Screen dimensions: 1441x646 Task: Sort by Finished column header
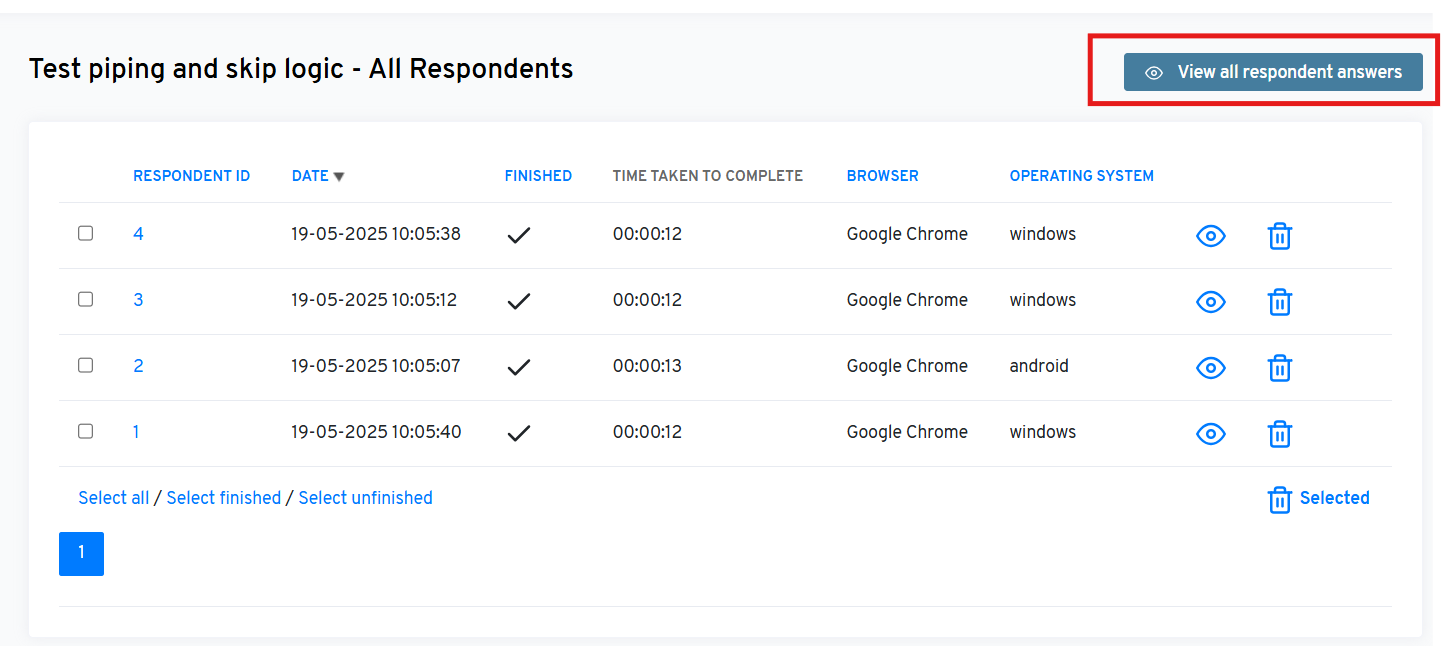(x=538, y=176)
